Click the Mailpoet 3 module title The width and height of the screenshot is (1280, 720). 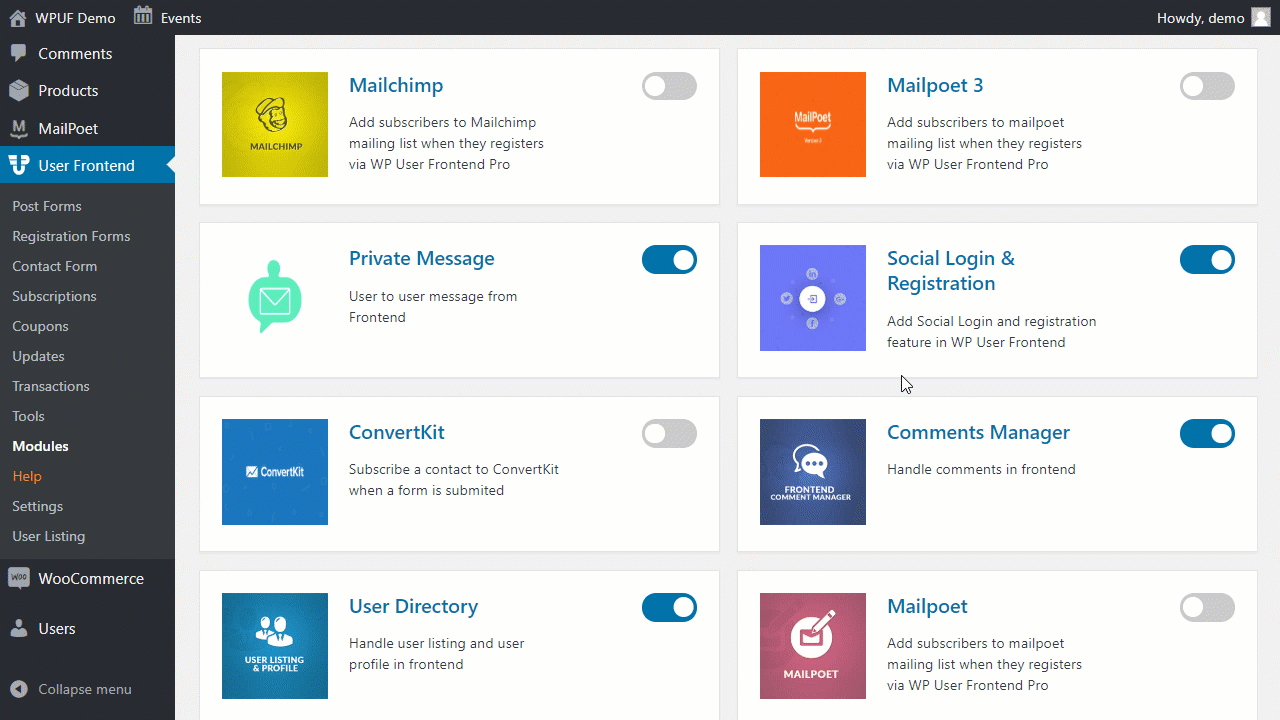(x=935, y=86)
